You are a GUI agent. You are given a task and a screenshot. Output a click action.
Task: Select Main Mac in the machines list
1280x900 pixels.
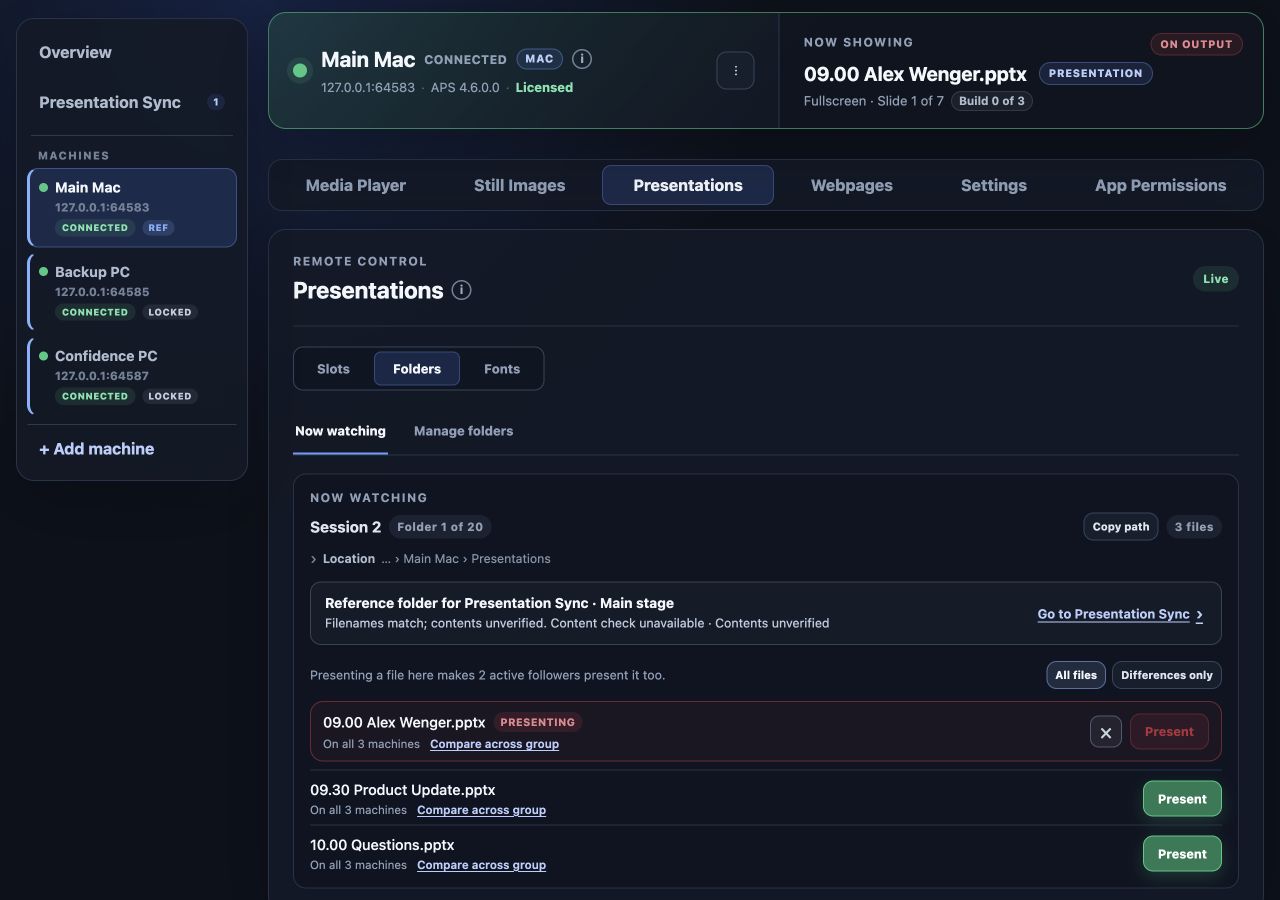(x=132, y=207)
